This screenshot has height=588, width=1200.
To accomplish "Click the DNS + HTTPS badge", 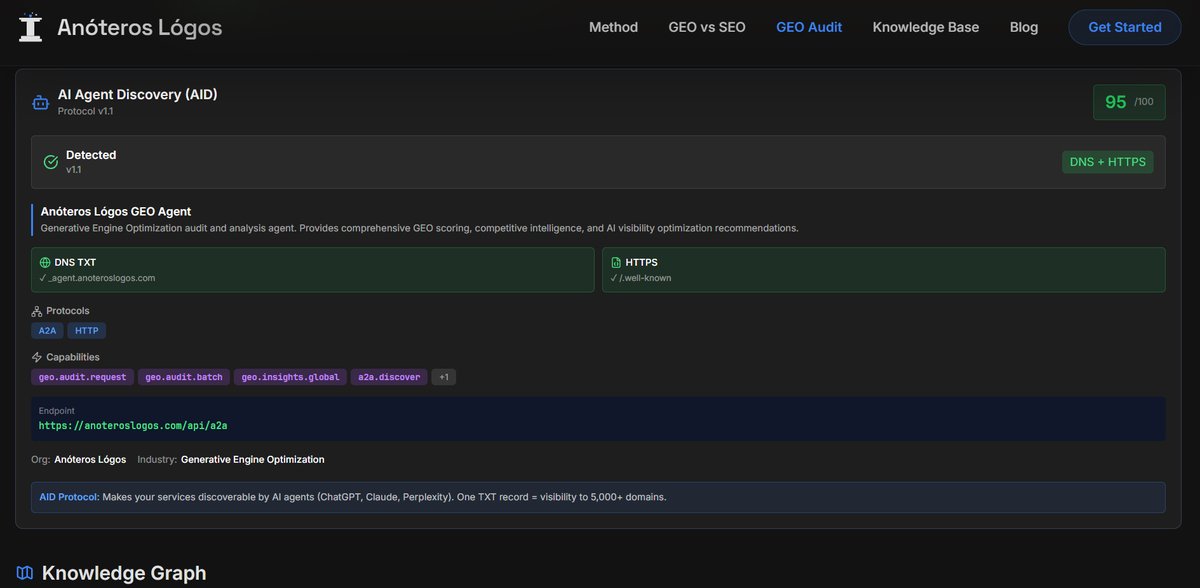I will pos(1107,162).
